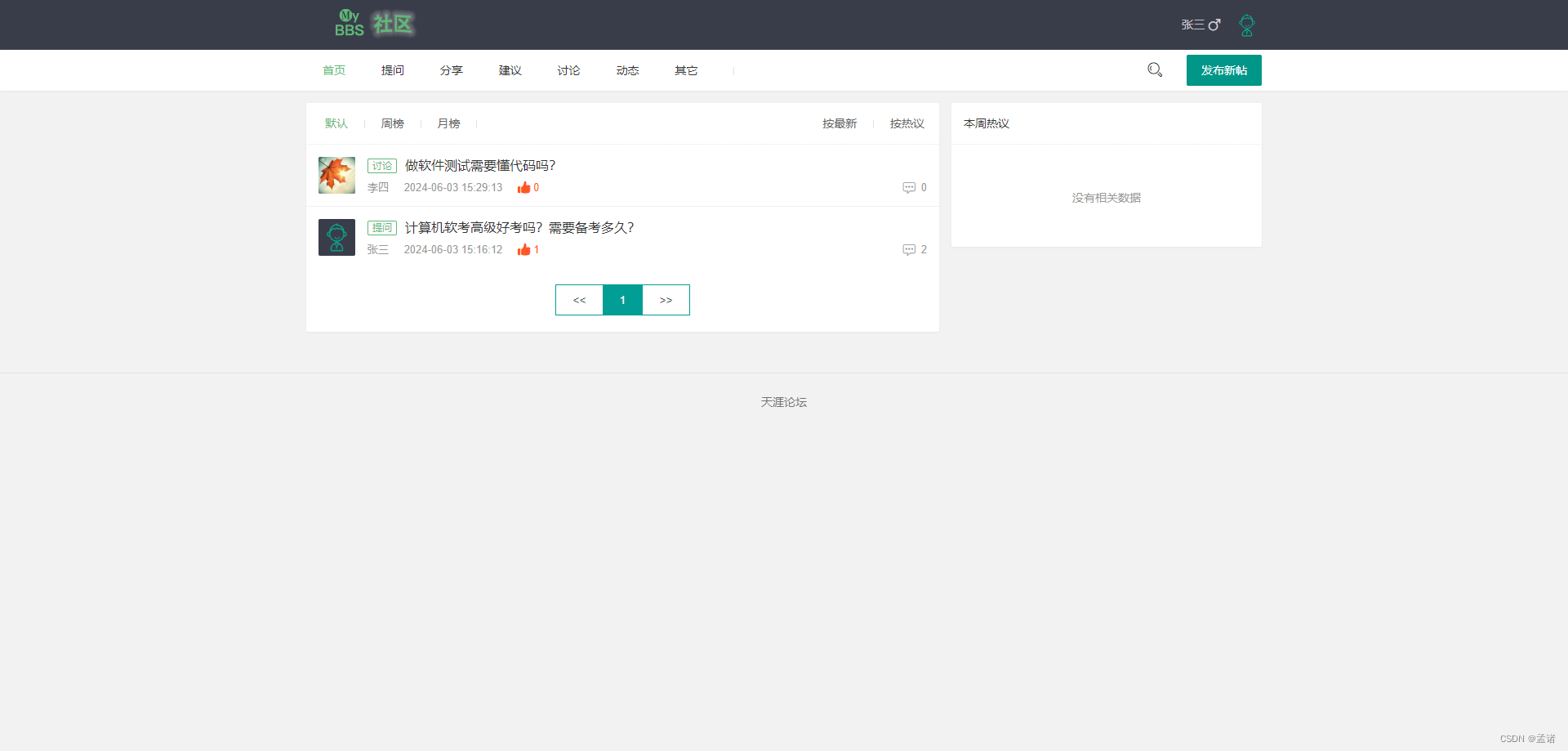Go to next page using the >> control
Viewport: 1568px width, 751px height.
(x=666, y=300)
